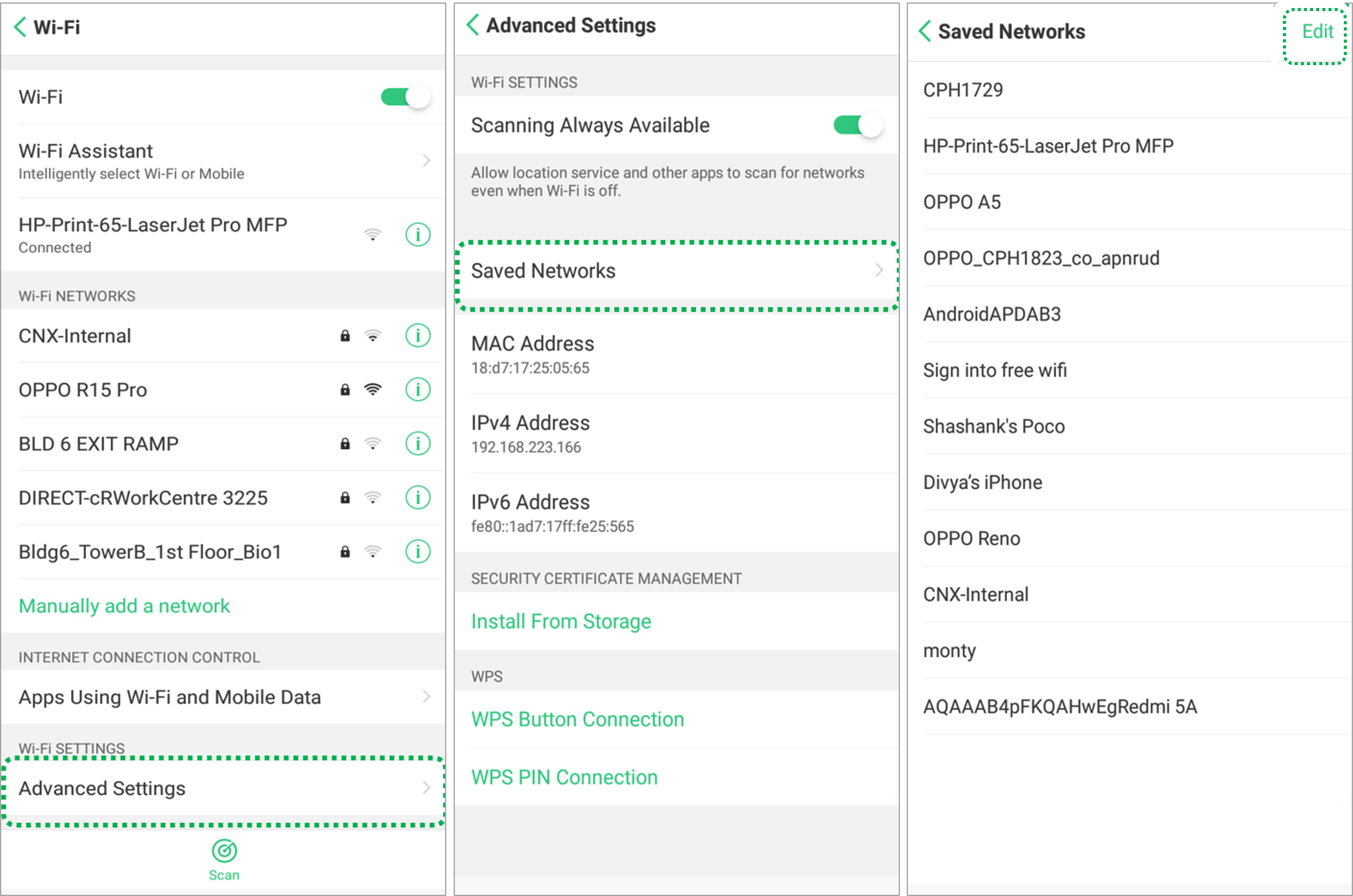
Task: Disable Scanning Always Available toggle
Action: 858,125
